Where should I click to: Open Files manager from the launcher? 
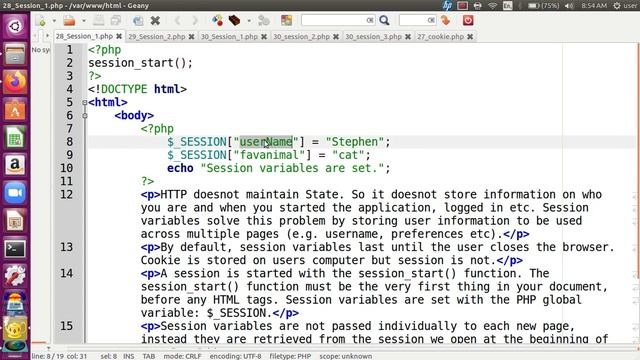[15, 54]
